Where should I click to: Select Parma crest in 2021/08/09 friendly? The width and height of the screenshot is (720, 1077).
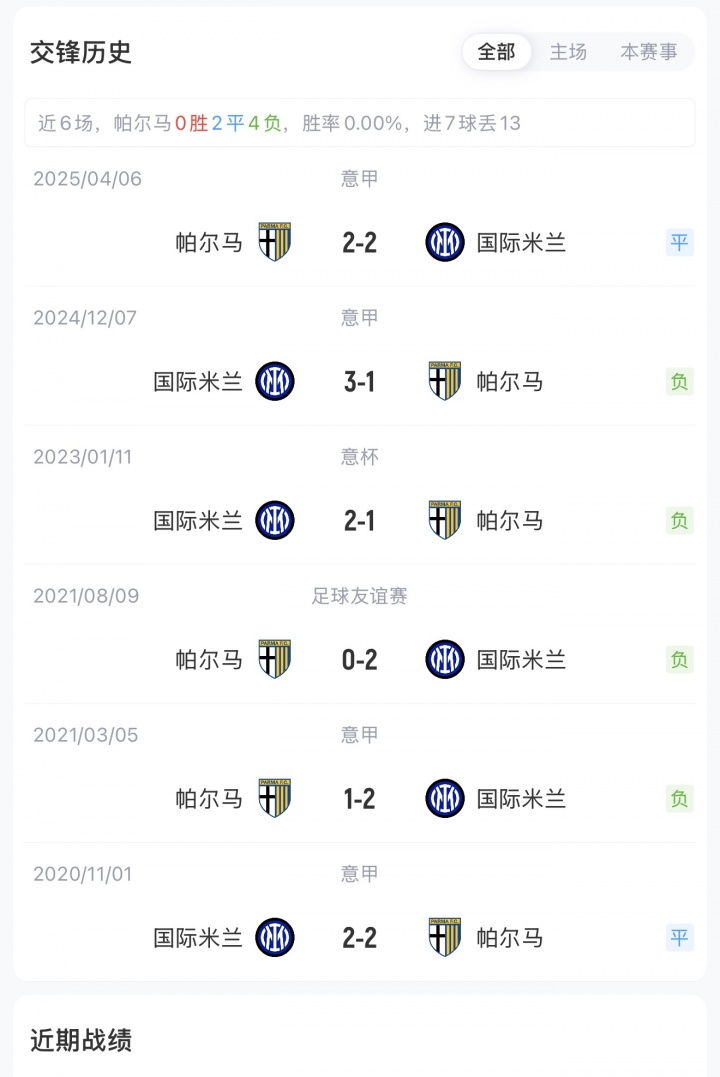(275, 659)
